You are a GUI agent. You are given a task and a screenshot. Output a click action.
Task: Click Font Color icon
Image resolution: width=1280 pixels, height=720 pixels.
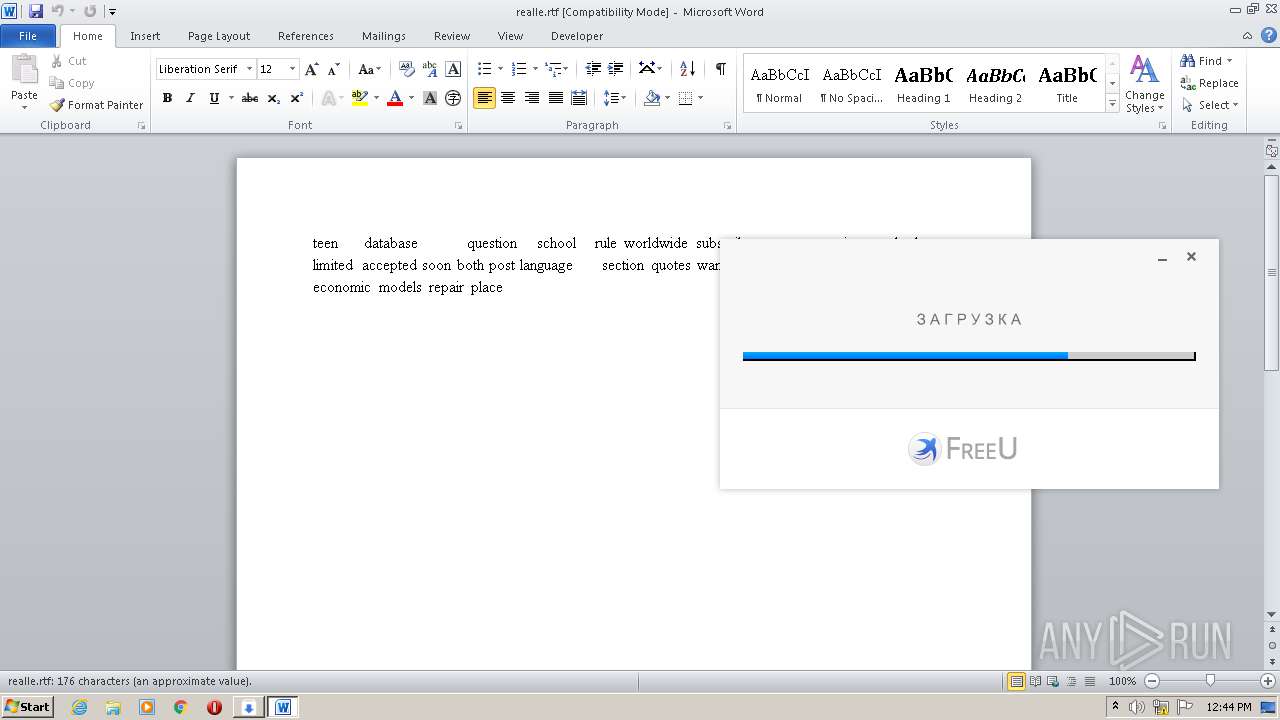coord(395,98)
